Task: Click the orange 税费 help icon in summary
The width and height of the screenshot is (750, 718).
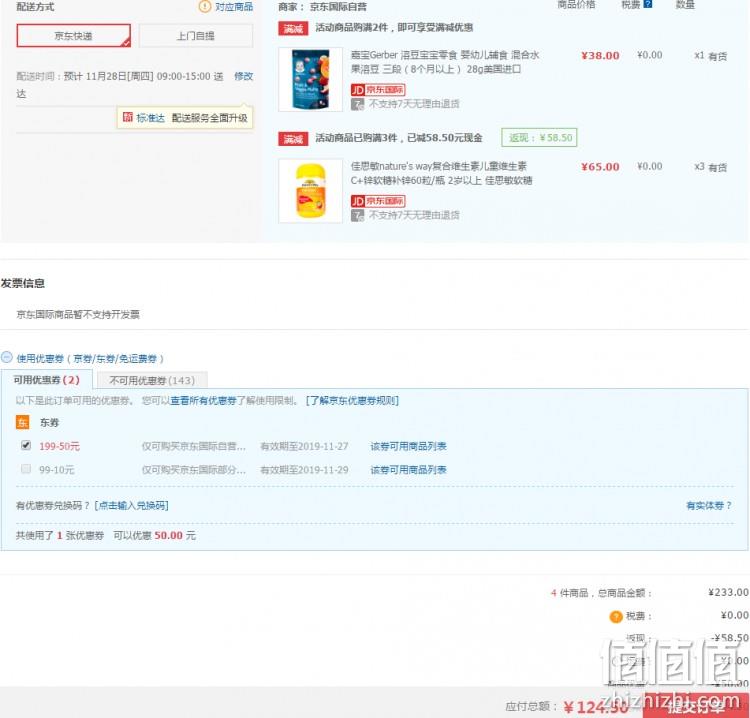Action: click(616, 617)
